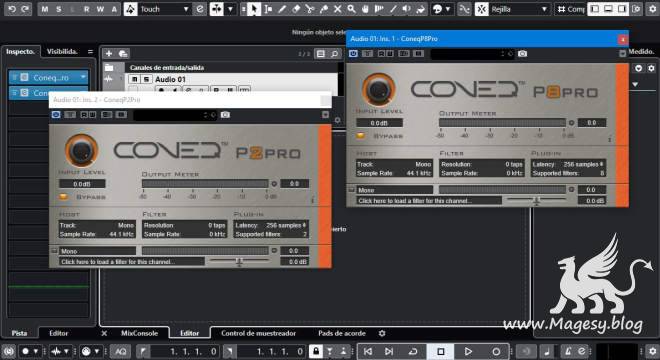This screenshot has width=660, height=360.
Task: Select the Erase tool
Action: click(x=296, y=9)
